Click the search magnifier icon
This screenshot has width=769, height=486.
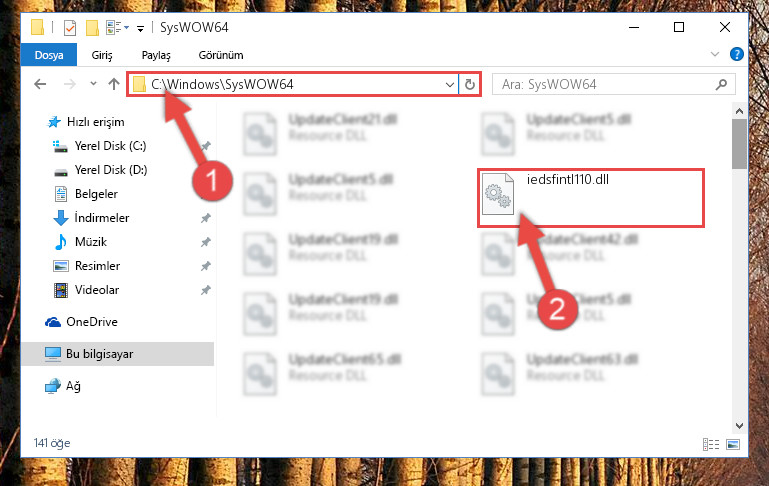click(721, 84)
